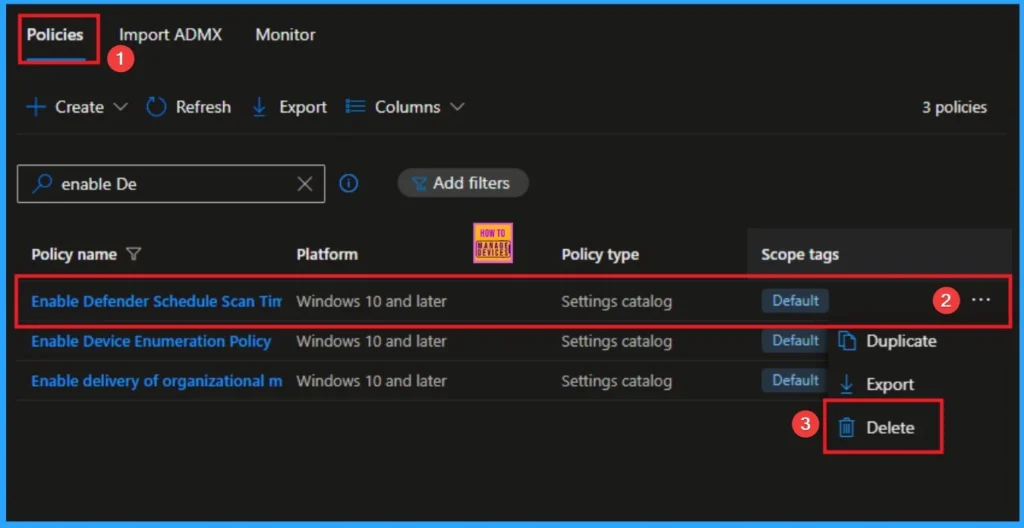Click the Policy name filter funnel icon

(x=133, y=254)
